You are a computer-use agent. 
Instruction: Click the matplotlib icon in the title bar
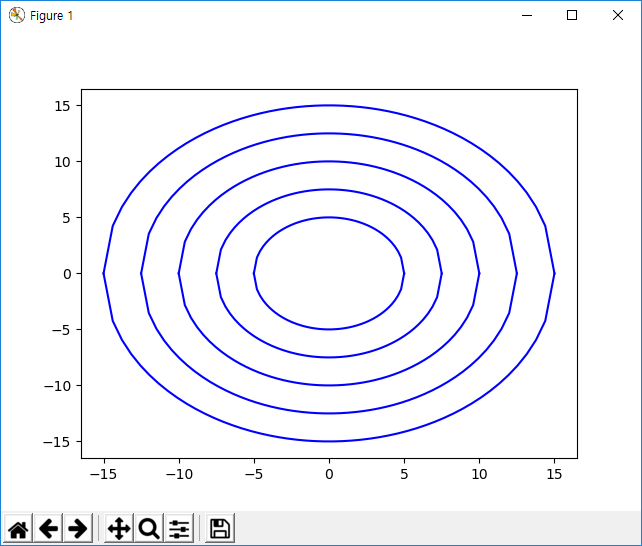tap(17, 15)
